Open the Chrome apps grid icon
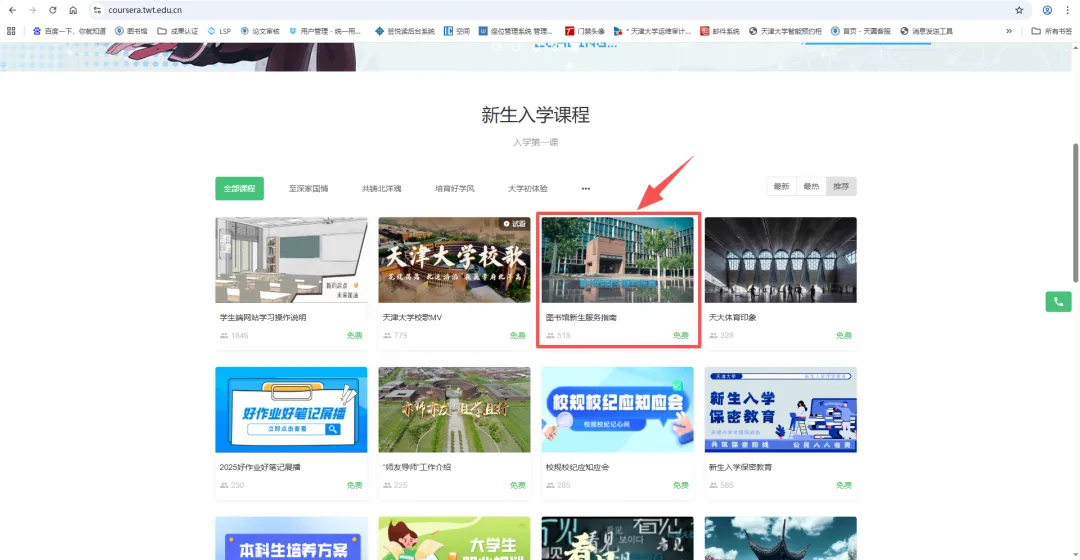Image resolution: width=1080 pixels, height=560 pixels. [11, 31]
